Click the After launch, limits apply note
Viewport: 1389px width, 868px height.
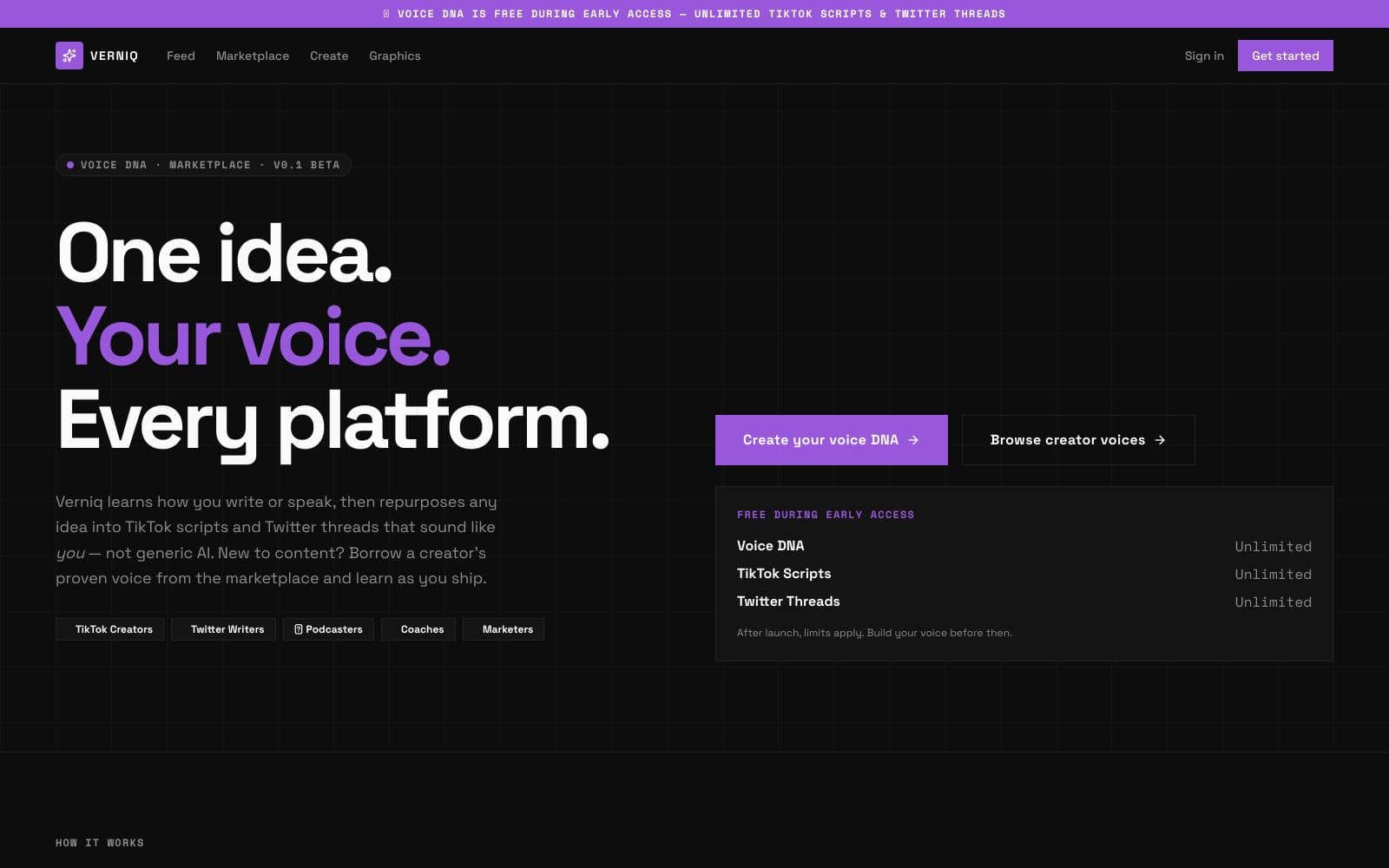874,633
